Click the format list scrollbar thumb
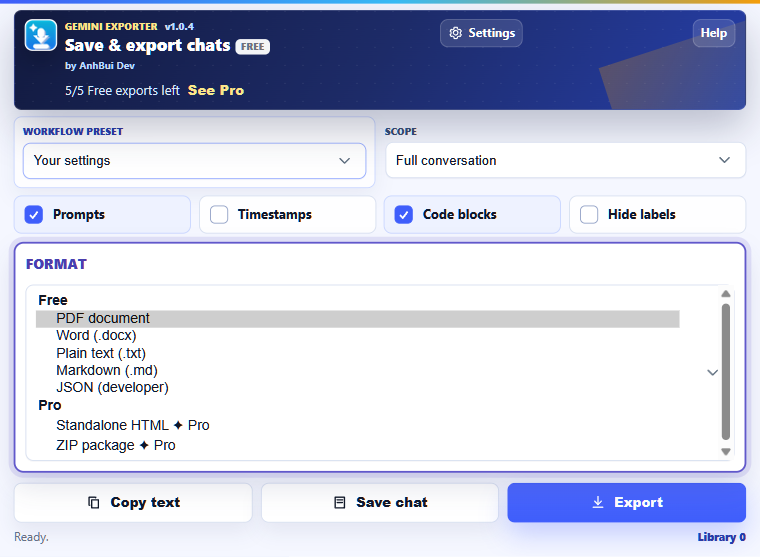Viewport: 760px width, 557px height. click(726, 371)
